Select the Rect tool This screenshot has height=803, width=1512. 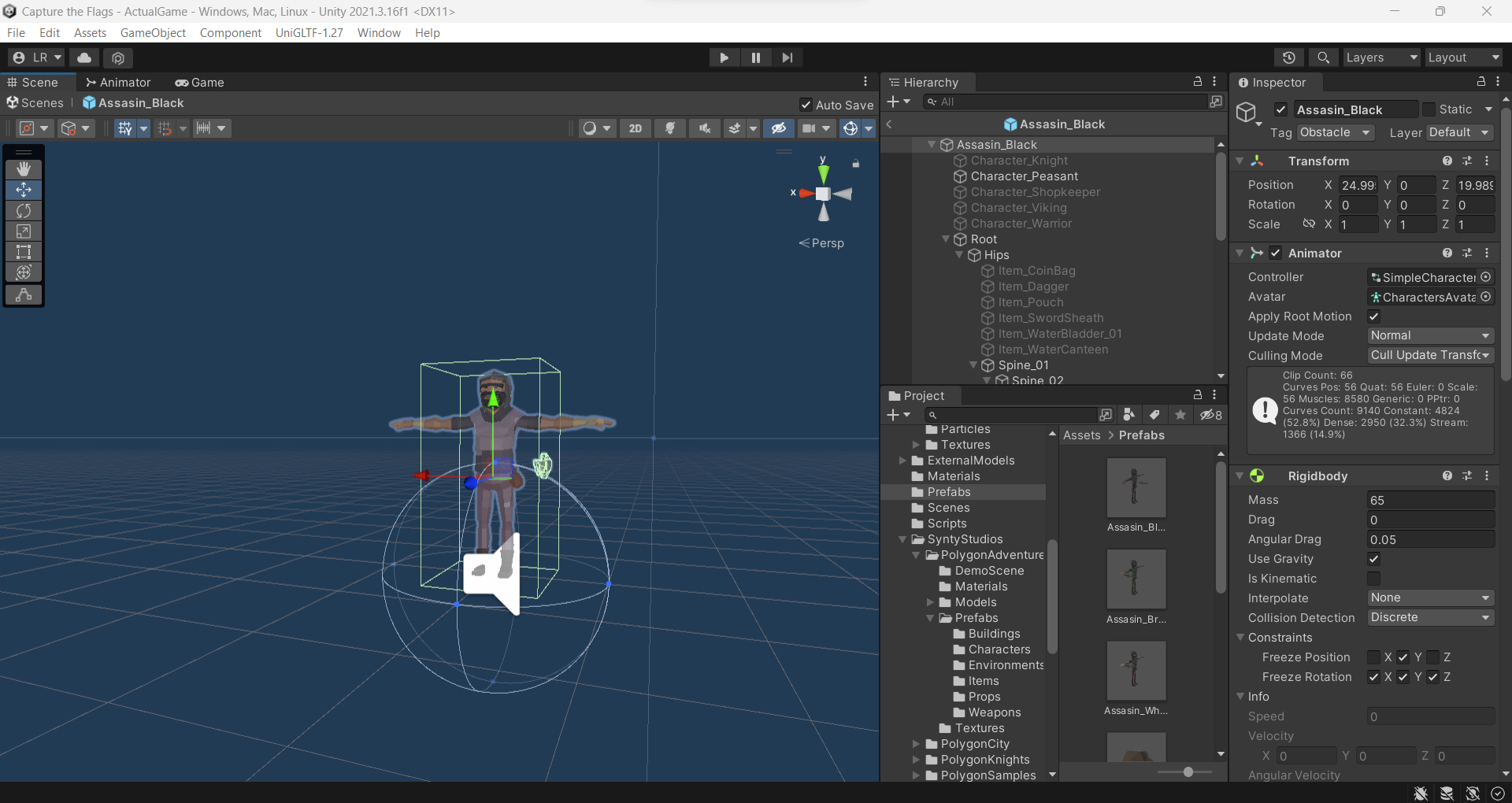pos(24,252)
